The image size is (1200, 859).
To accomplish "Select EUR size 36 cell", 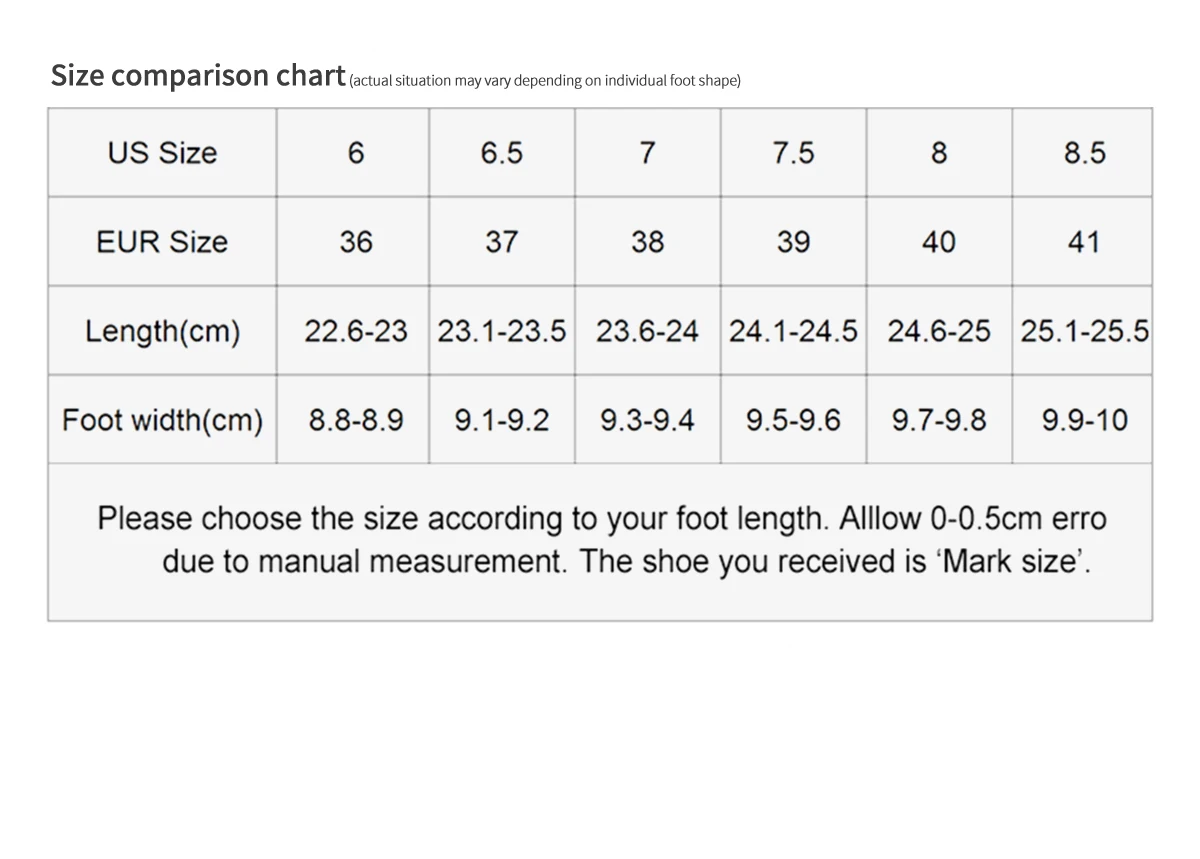I will [353, 241].
